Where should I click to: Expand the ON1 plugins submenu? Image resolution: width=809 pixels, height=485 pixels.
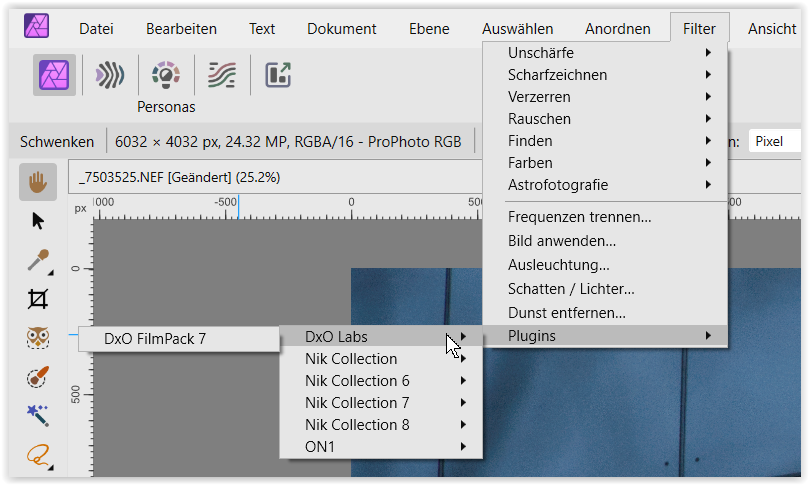click(381, 446)
